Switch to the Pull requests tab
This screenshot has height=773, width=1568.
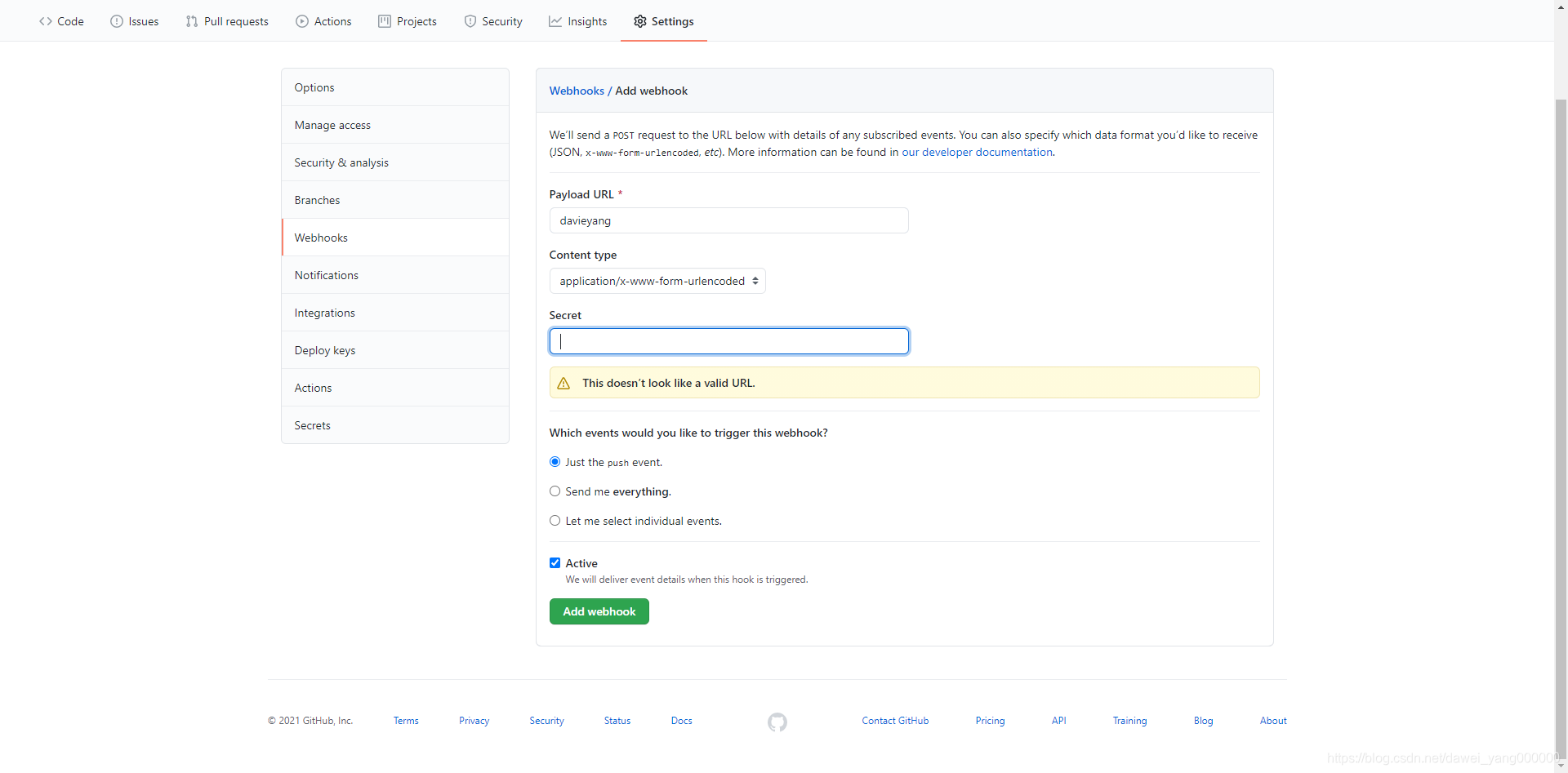(x=227, y=21)
